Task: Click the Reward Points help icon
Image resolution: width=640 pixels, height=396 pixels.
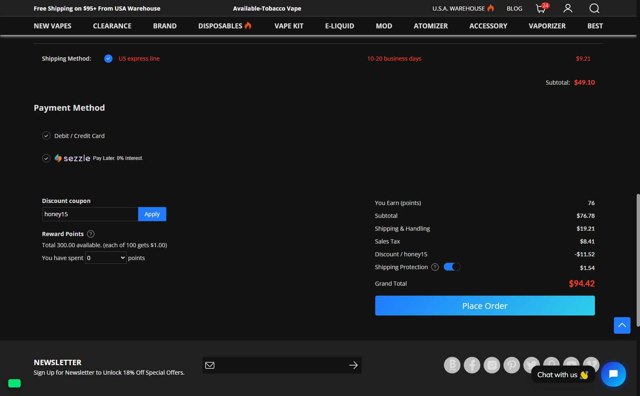Action: tap(91, 234)
